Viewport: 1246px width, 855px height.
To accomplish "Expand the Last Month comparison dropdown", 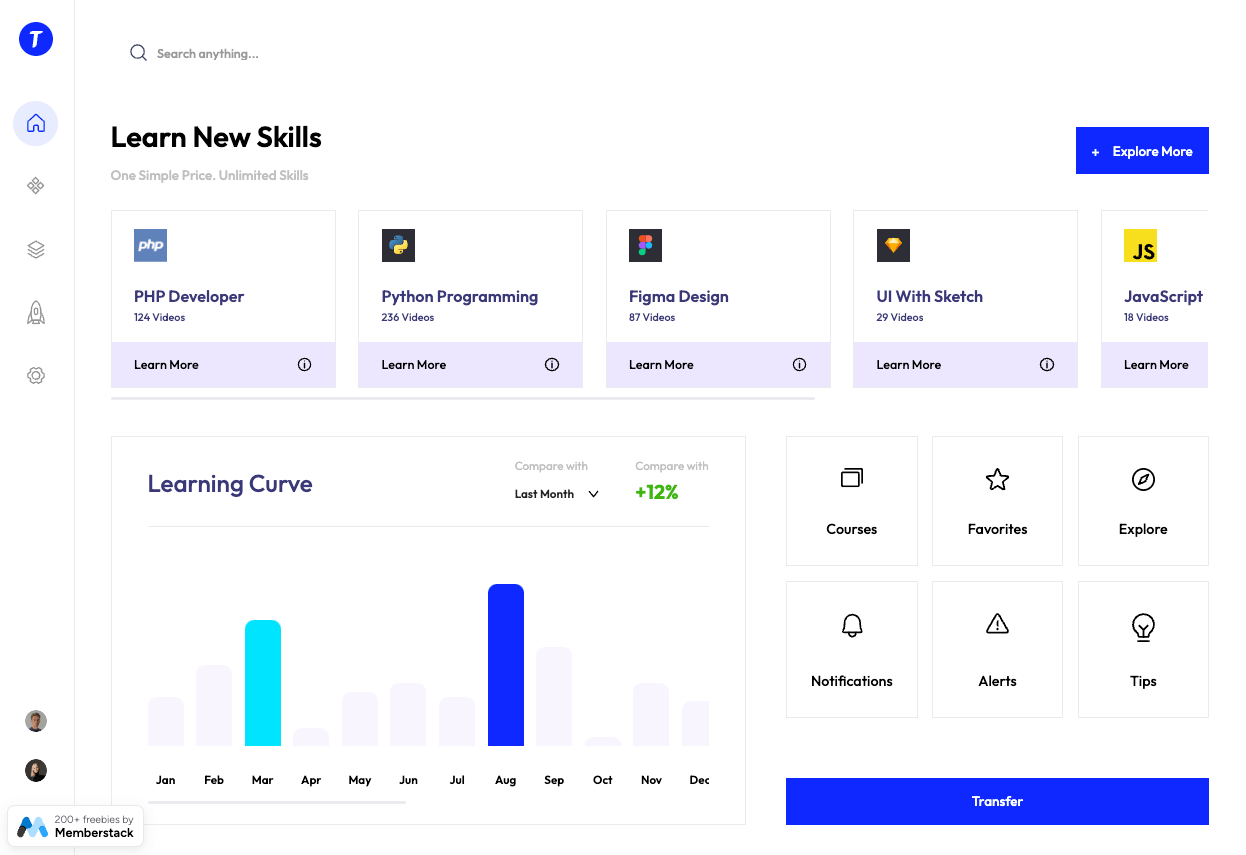I will [x=556, y=494].
